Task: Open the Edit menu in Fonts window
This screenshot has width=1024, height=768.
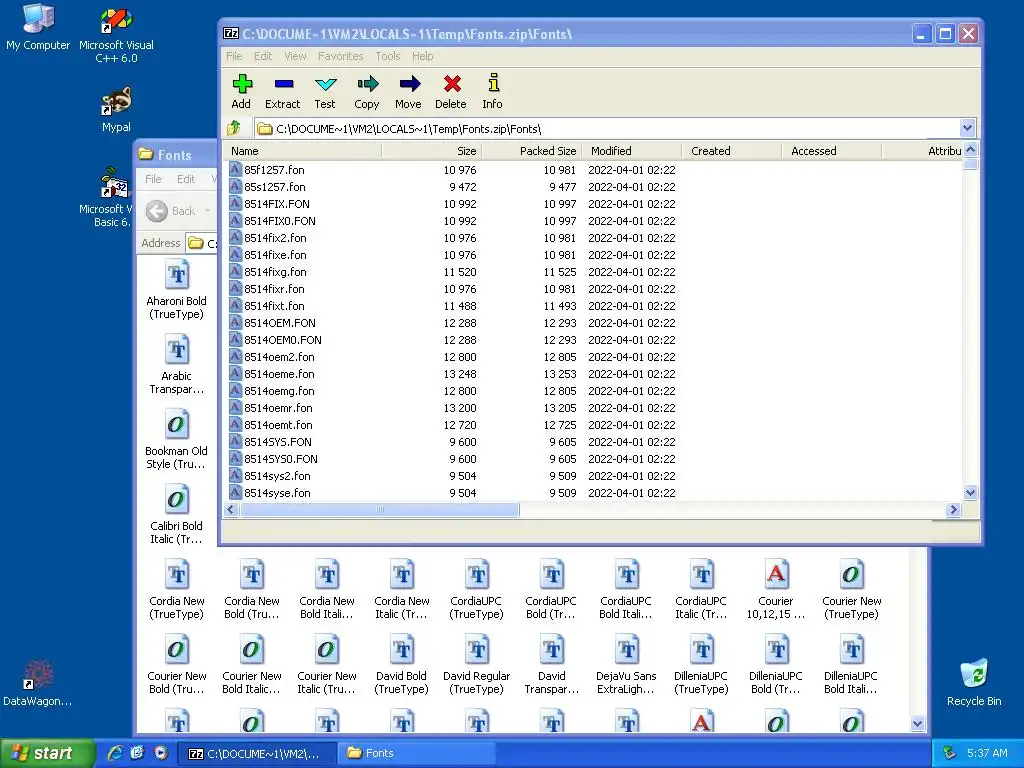Action: coord(186,179)
